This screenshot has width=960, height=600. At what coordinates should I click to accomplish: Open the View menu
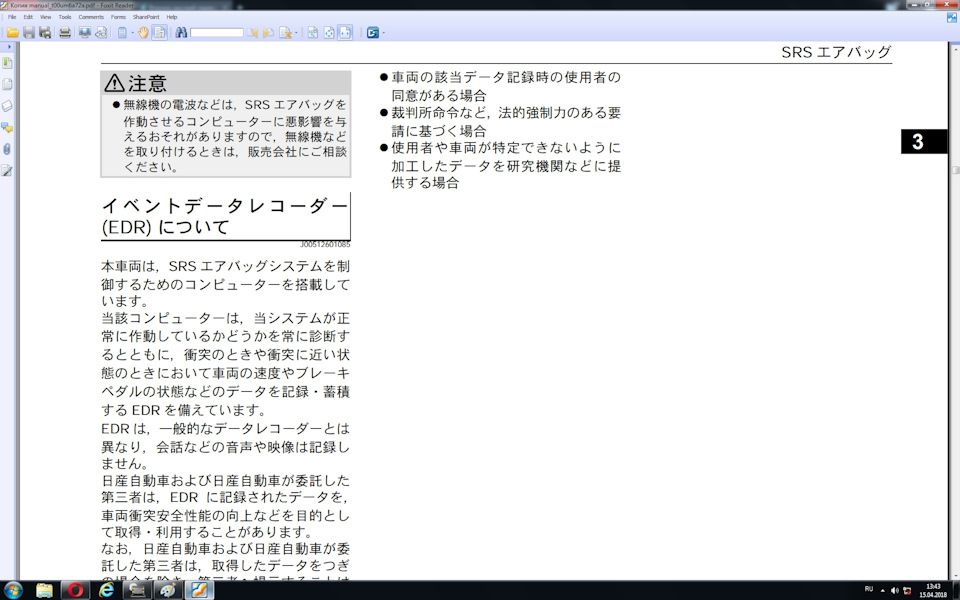tap(45, 17)
